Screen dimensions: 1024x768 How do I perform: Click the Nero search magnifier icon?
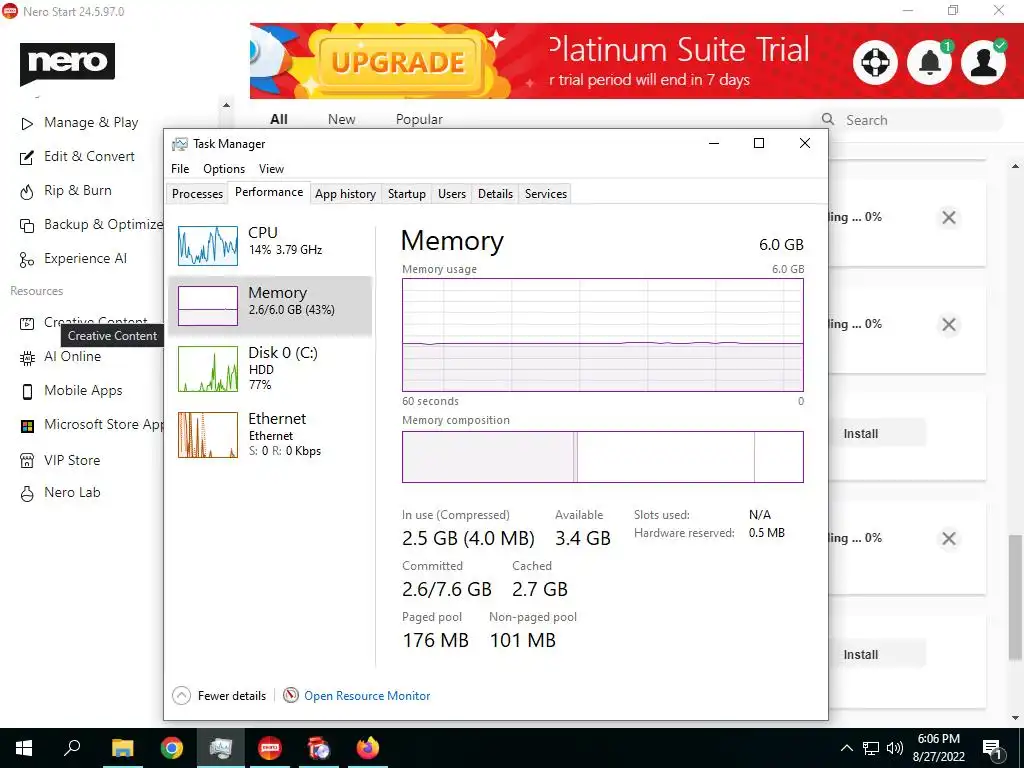tap(828, 120)
